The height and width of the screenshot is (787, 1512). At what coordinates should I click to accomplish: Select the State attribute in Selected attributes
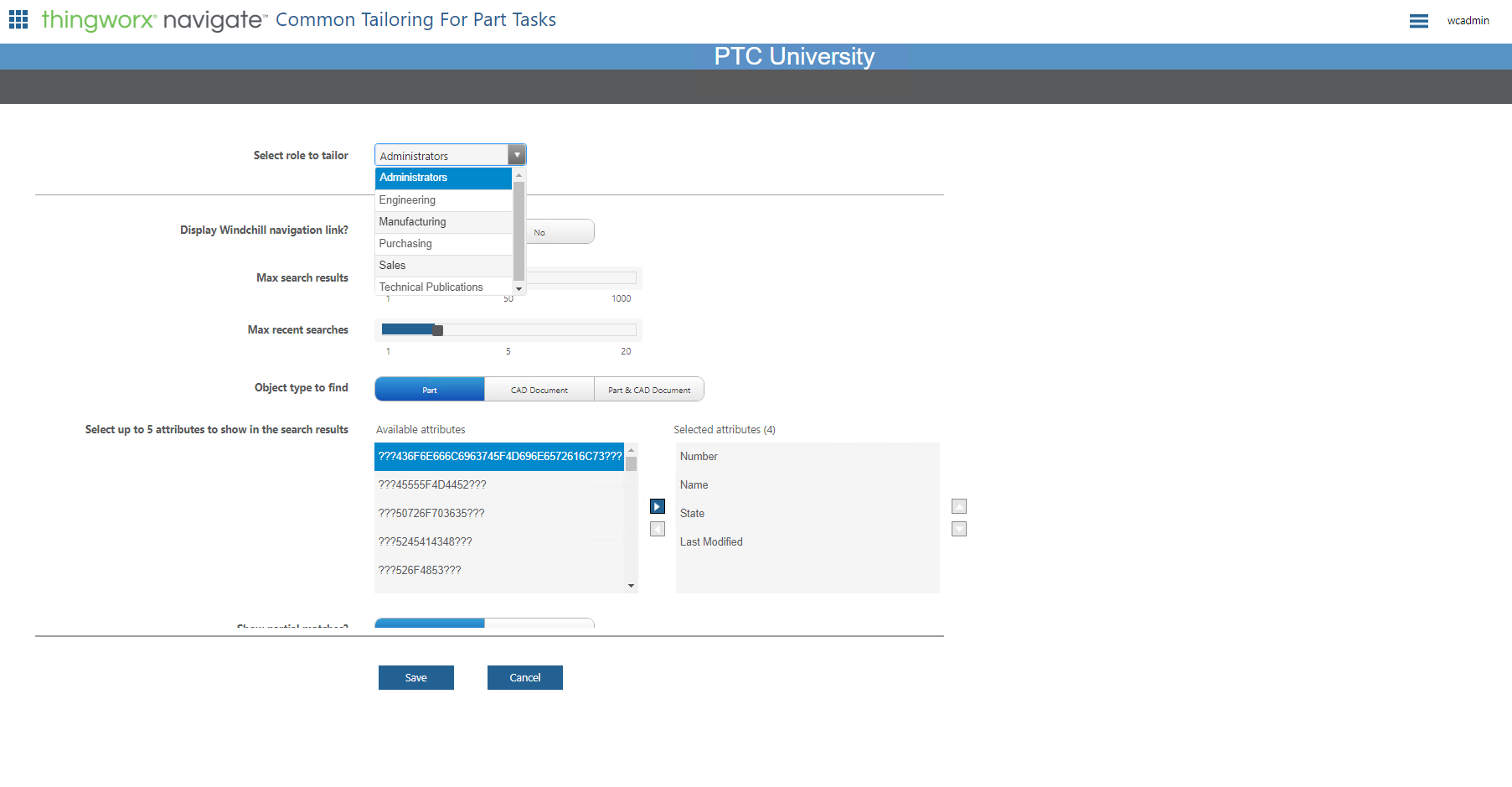pyautogui.click(x=692, y=513)
